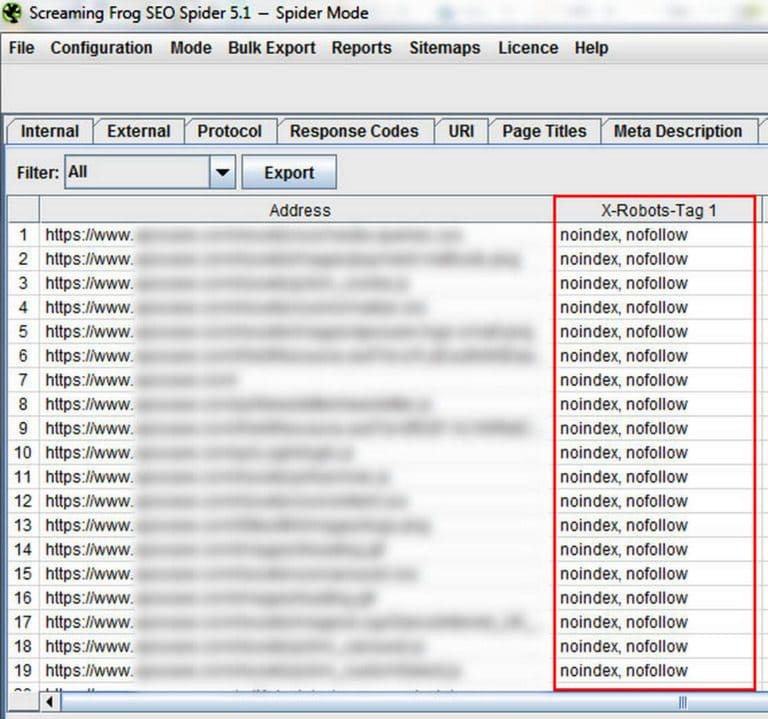The width and height of the screenshot is (768, 719).
Task: Open the Sitemaps menu
Action: point(444,48)
